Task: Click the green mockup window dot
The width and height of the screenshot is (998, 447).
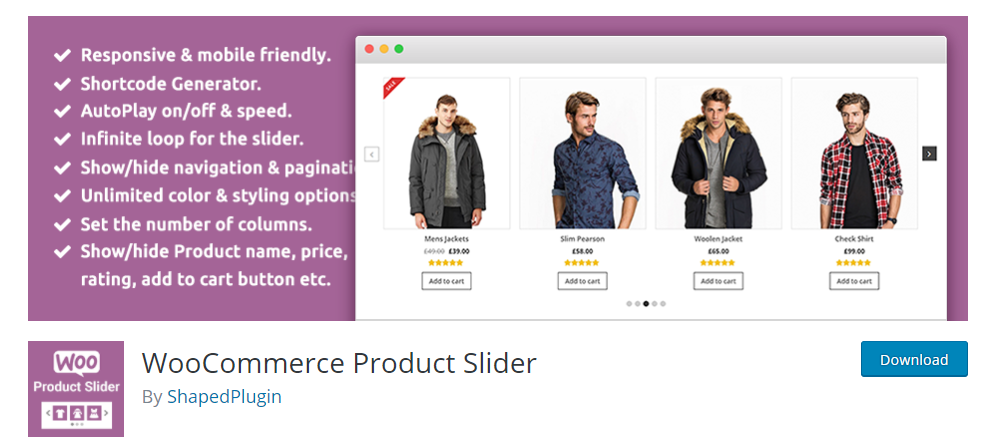Action: 399,49
